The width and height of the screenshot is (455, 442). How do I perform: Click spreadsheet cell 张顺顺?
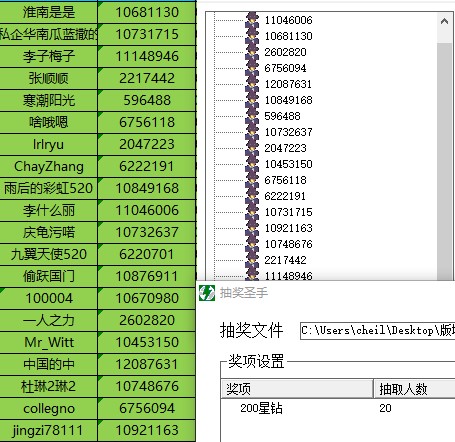coord(49,78)
